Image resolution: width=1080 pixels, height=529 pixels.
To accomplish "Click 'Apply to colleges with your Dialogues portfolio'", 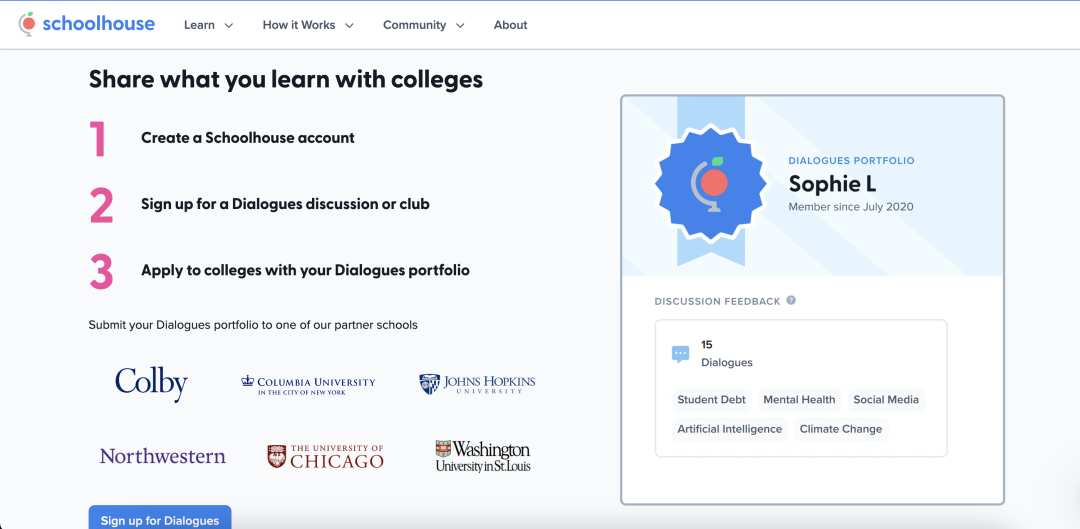I will 305,271.
